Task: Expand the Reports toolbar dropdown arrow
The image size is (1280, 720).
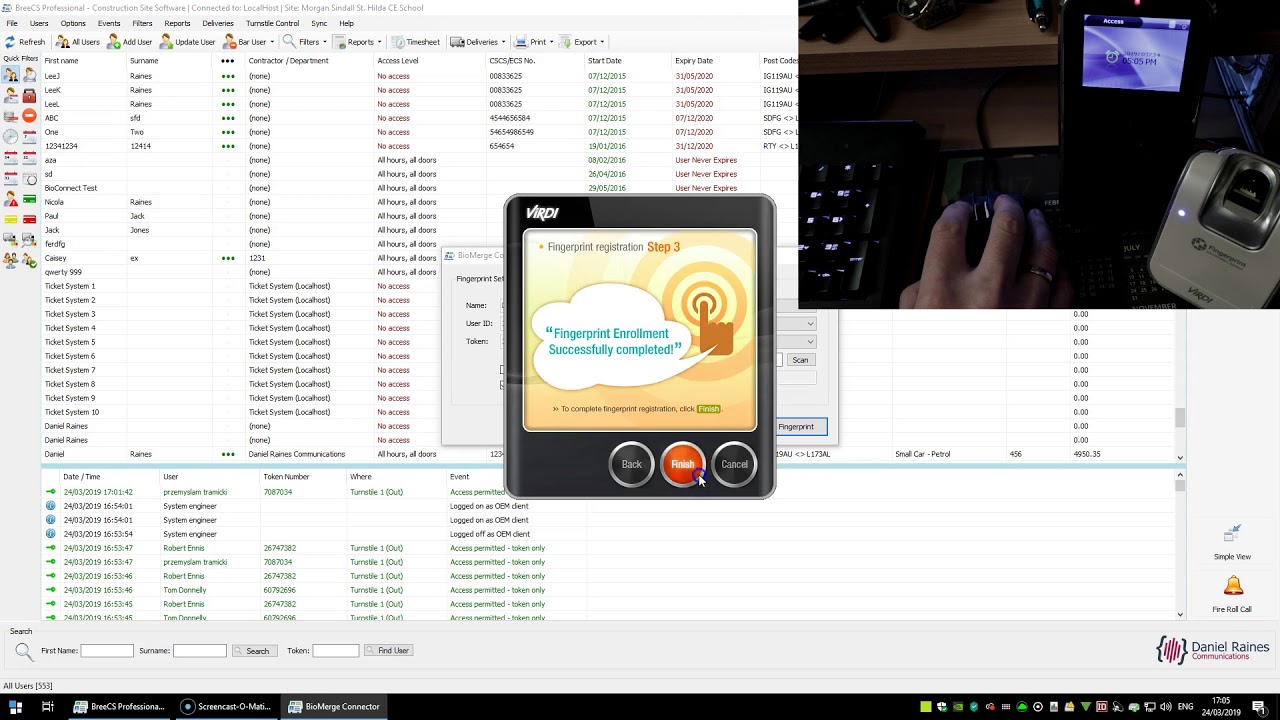Action: coord(380,42)
